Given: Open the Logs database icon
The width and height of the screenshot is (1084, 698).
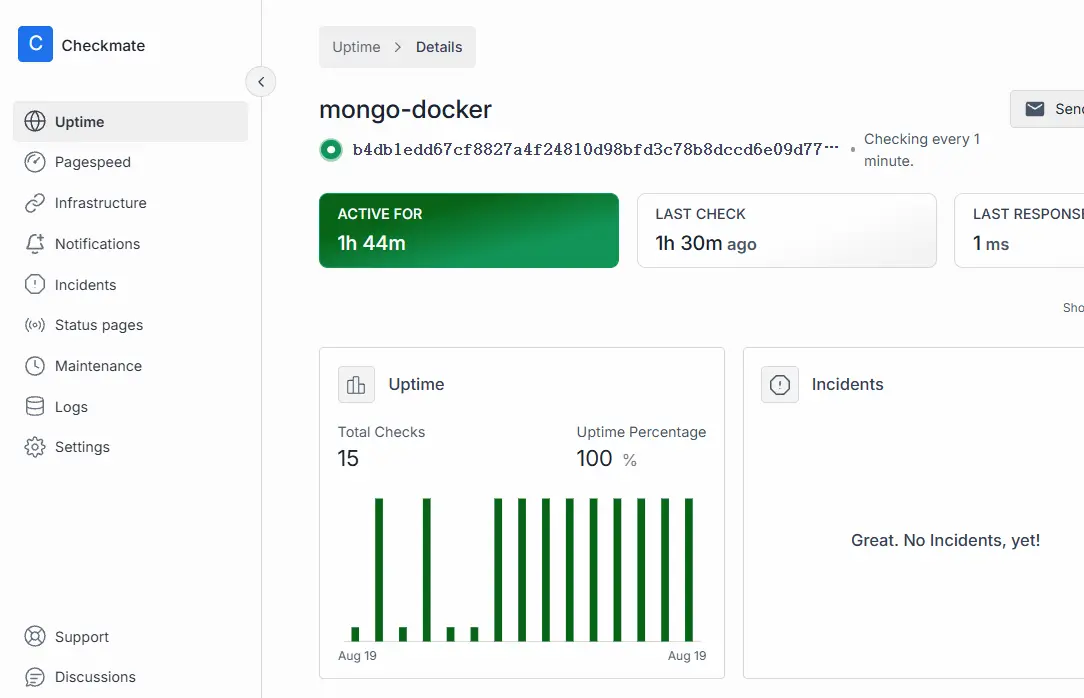Looking at the screenshot, I should point(35,407).
